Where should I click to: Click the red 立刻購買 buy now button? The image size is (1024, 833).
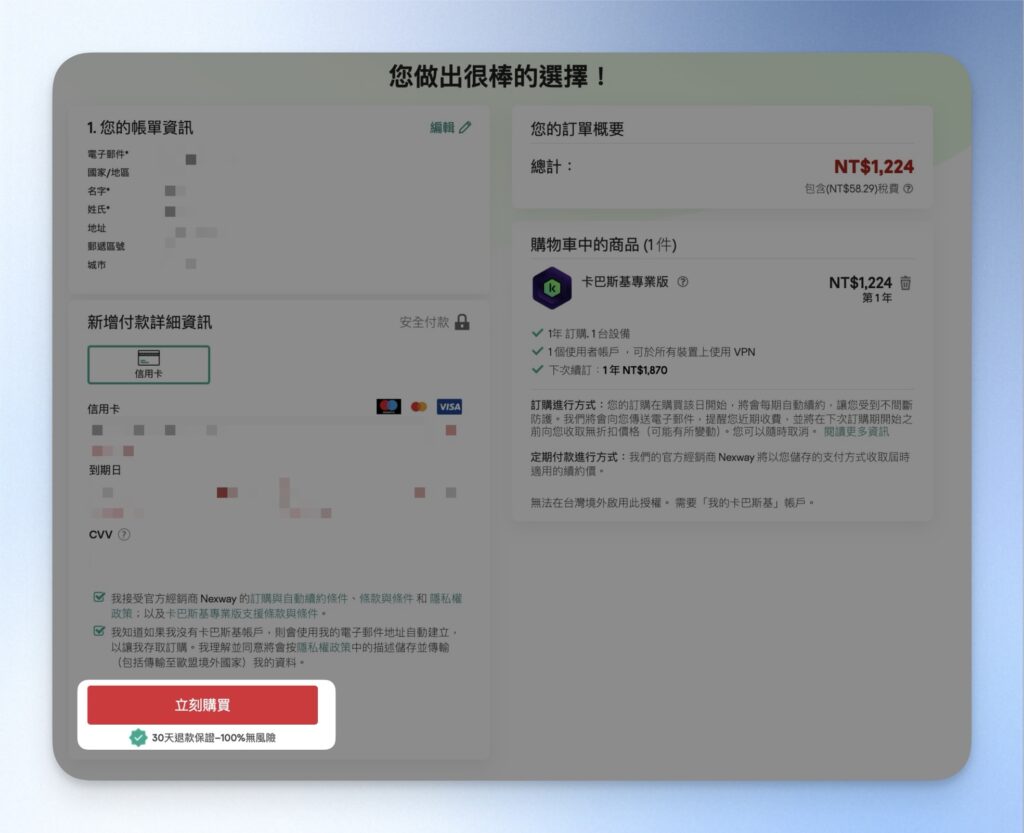pos(202,705)
